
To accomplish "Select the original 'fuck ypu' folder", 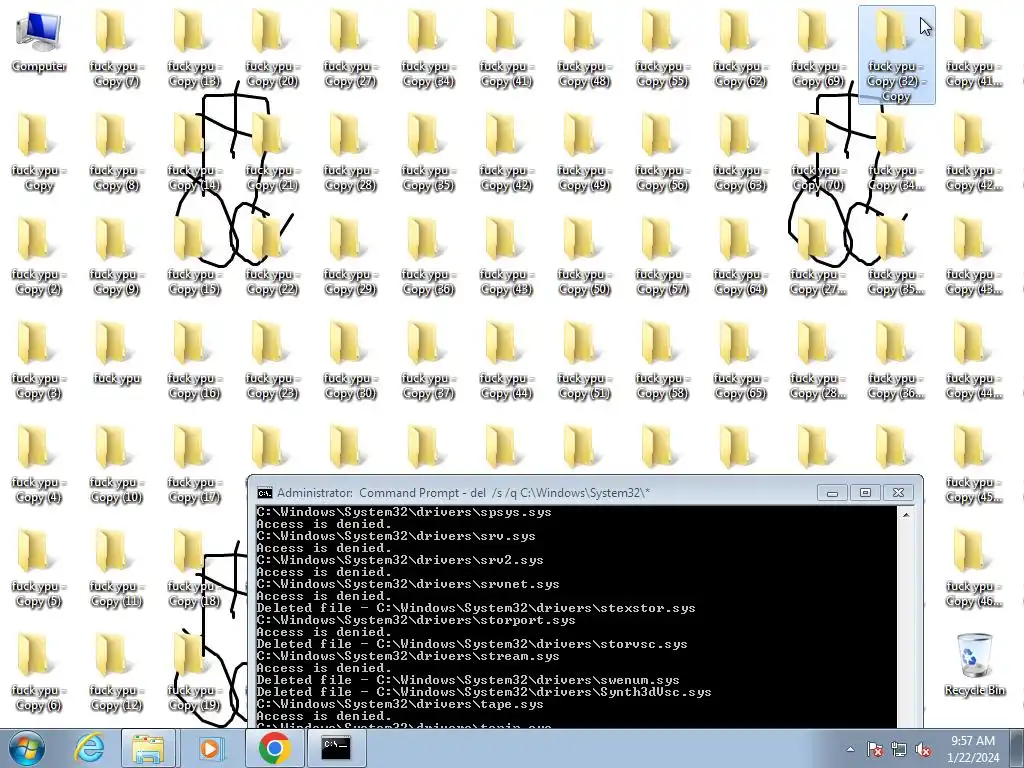I will coord(116,354).
